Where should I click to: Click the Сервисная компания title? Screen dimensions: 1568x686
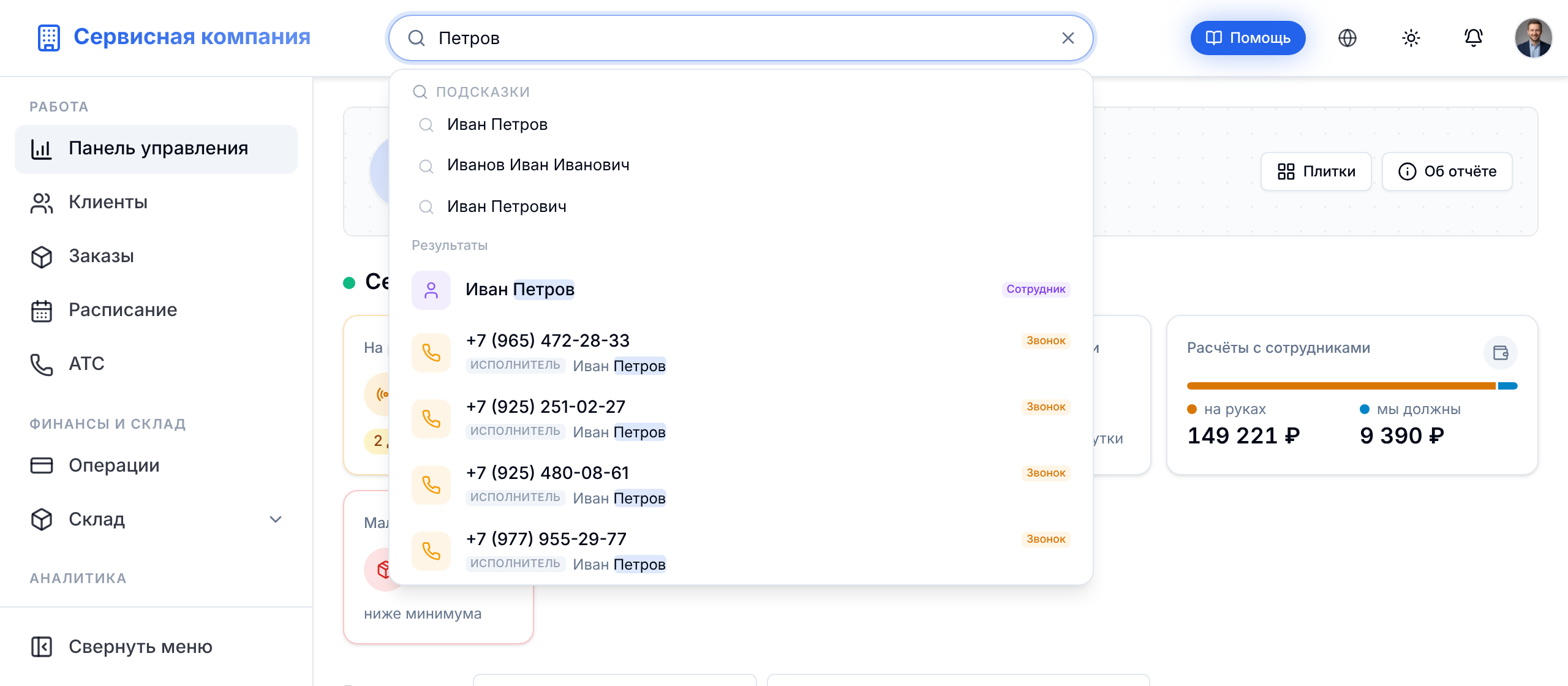[192, 37]
